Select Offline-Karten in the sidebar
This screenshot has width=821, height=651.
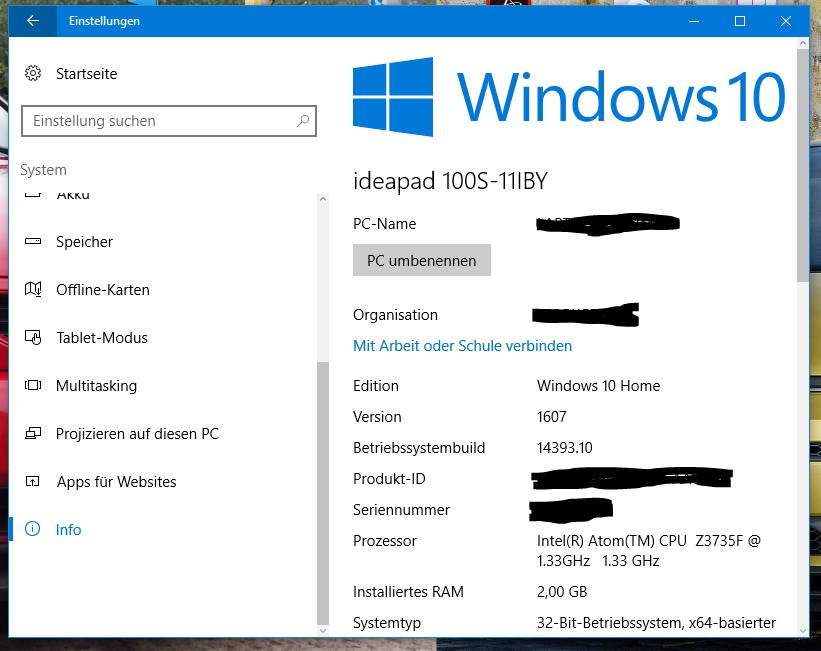[103, 290]
